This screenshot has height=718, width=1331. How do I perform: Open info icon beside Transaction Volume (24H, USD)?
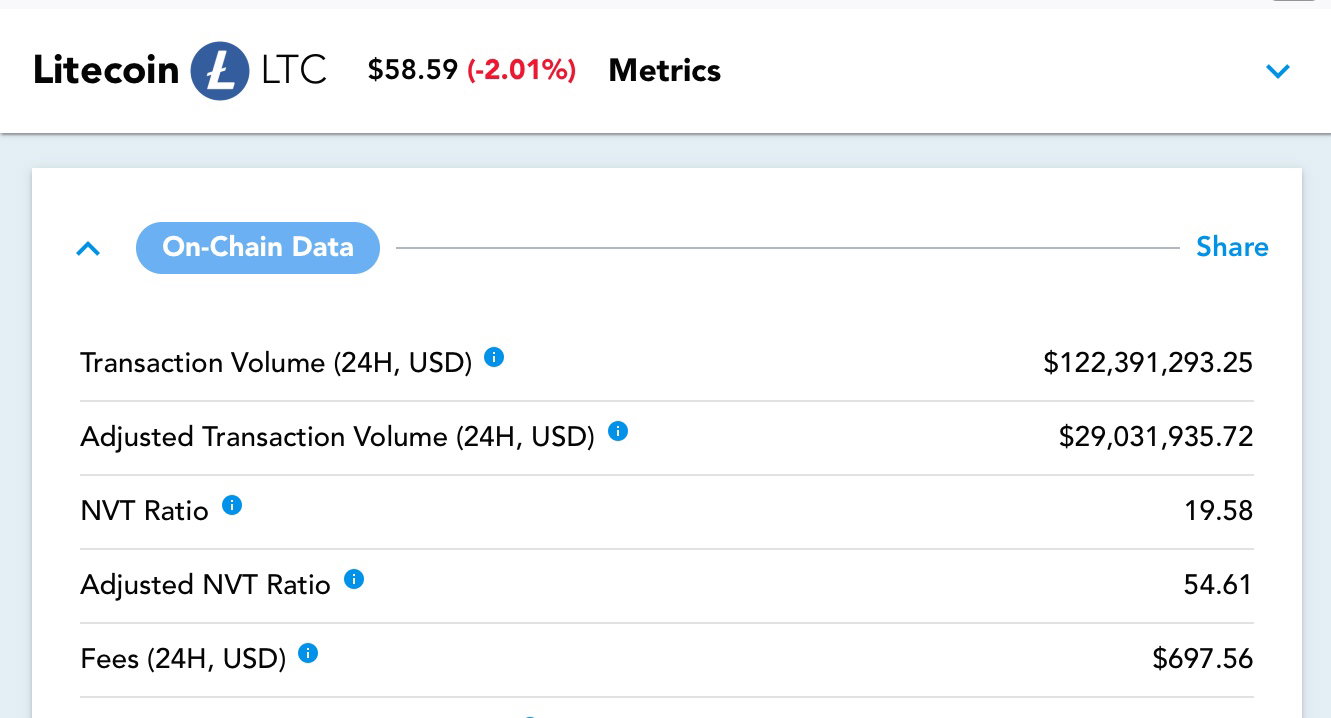pos(494,357)
